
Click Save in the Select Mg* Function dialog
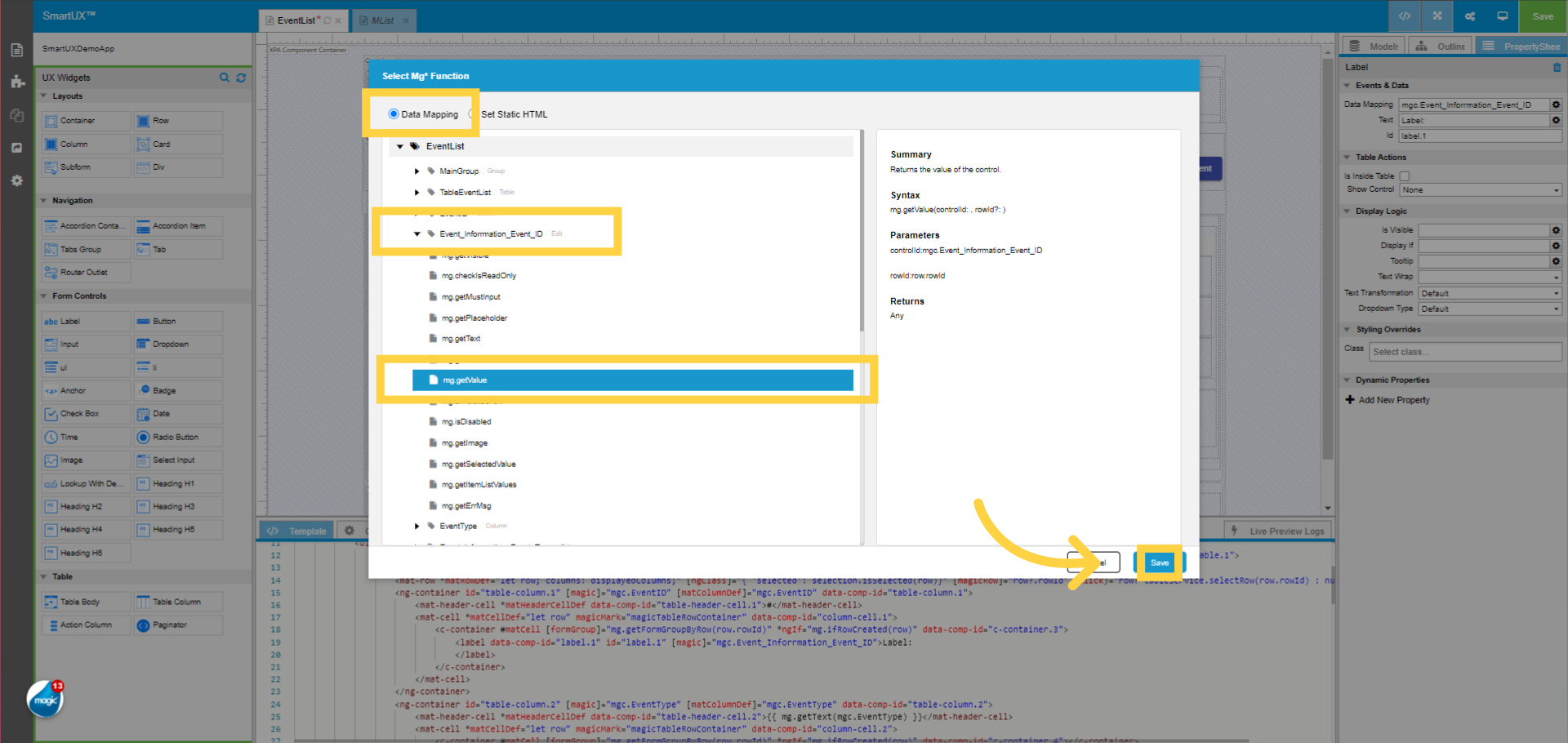(1159, 563)
